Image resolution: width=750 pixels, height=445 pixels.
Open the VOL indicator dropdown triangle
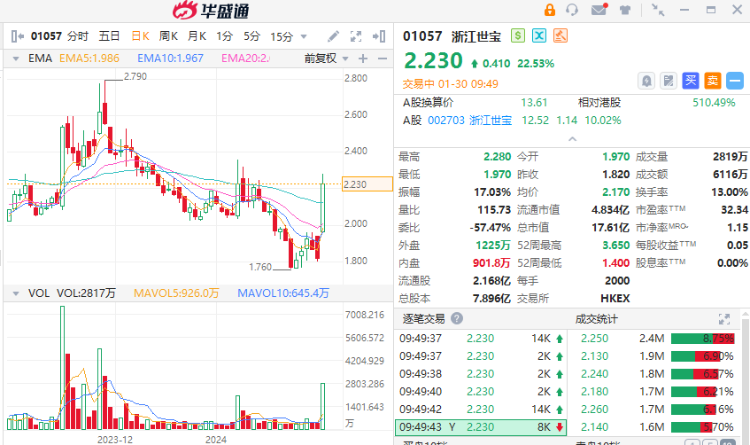16,293
